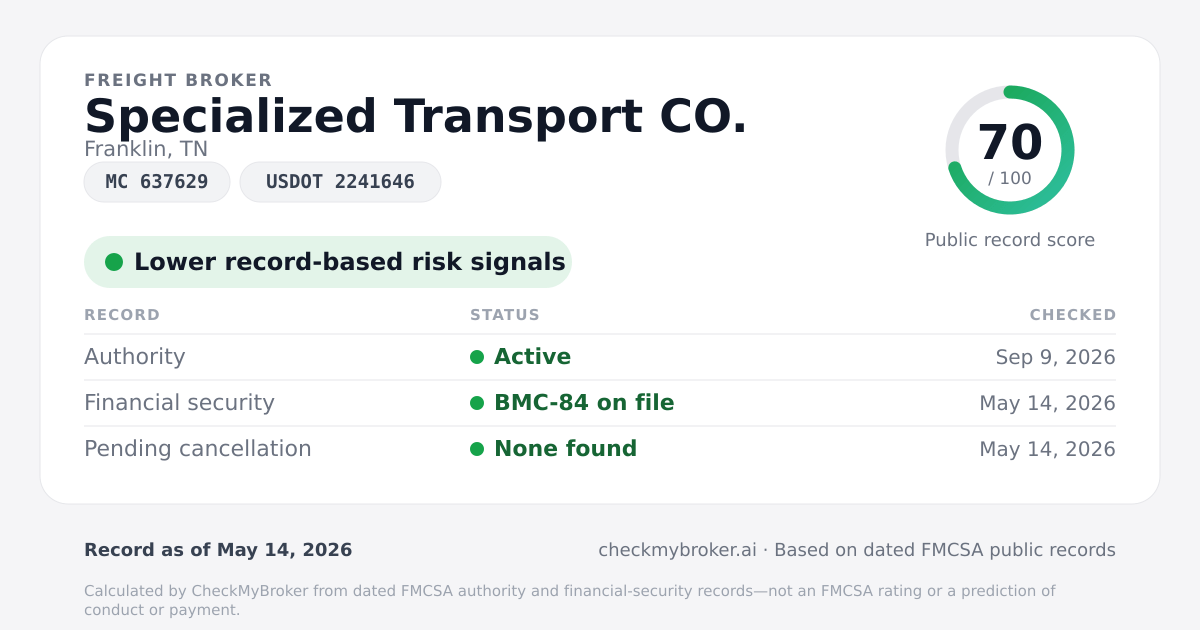Select the USDOT 2241646 pill
Image resolution: width=1200 pixels, height=630 pixels.
(340, 182)
